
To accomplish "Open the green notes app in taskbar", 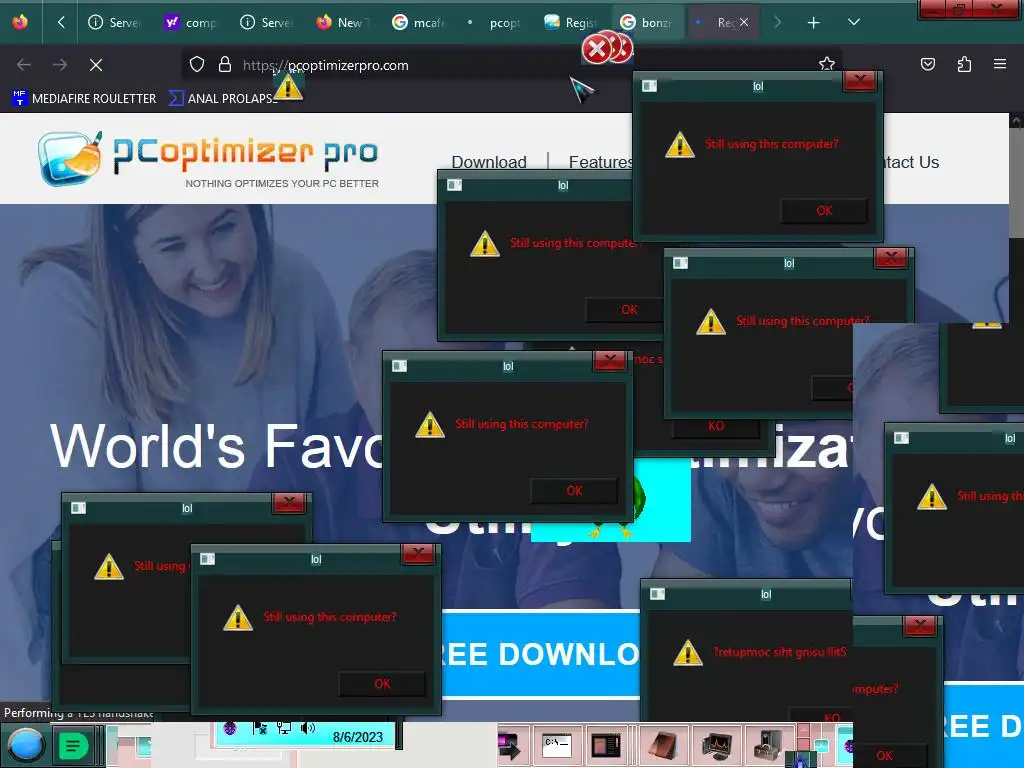I will 73,746.
